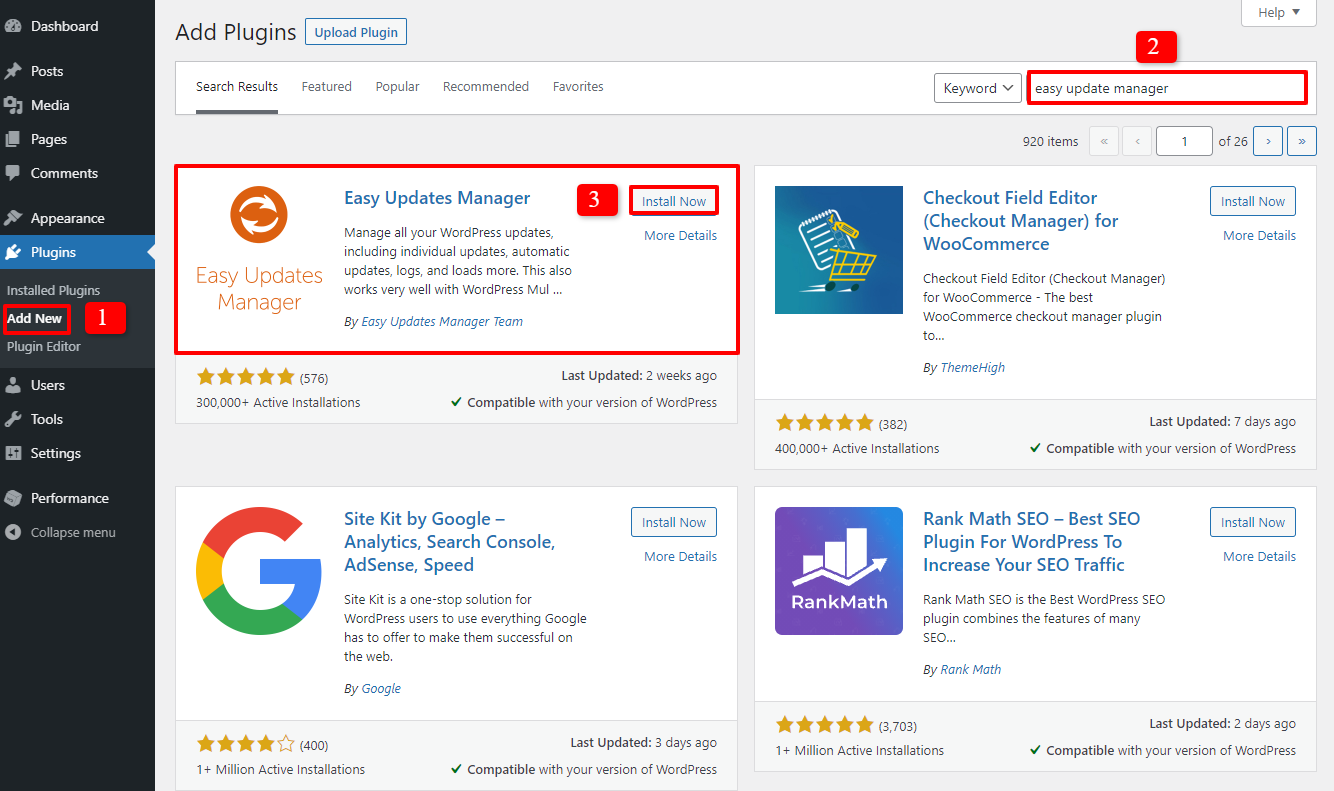1334x791 pixels.
Task: Install Site Kit by Google plugin
Action: [674, 522]
